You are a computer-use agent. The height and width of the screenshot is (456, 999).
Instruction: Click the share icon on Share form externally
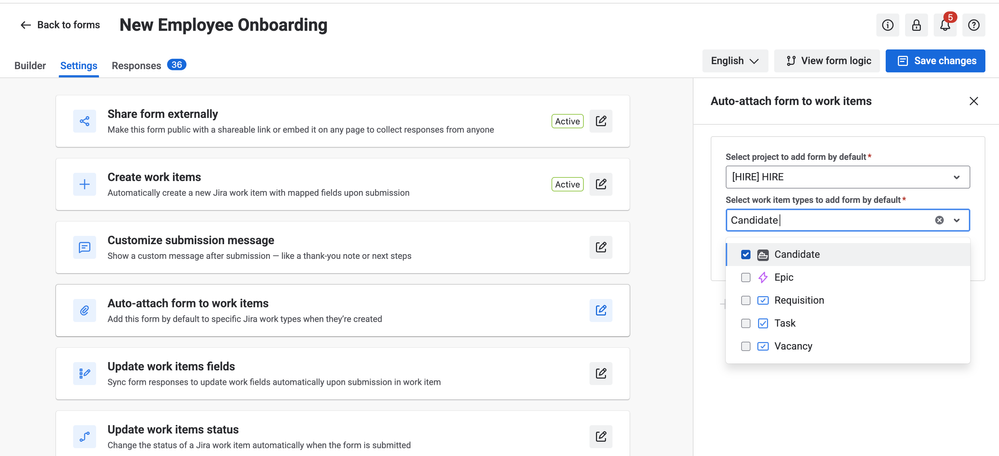pyautogui.click(x=85, y=121)
